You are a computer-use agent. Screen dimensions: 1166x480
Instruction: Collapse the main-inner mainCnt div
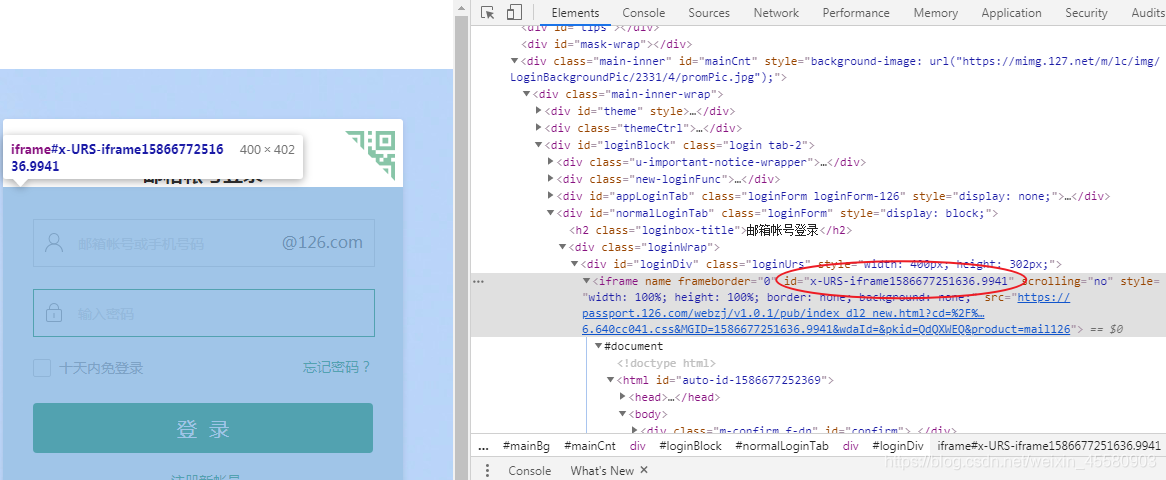(515, 62)
